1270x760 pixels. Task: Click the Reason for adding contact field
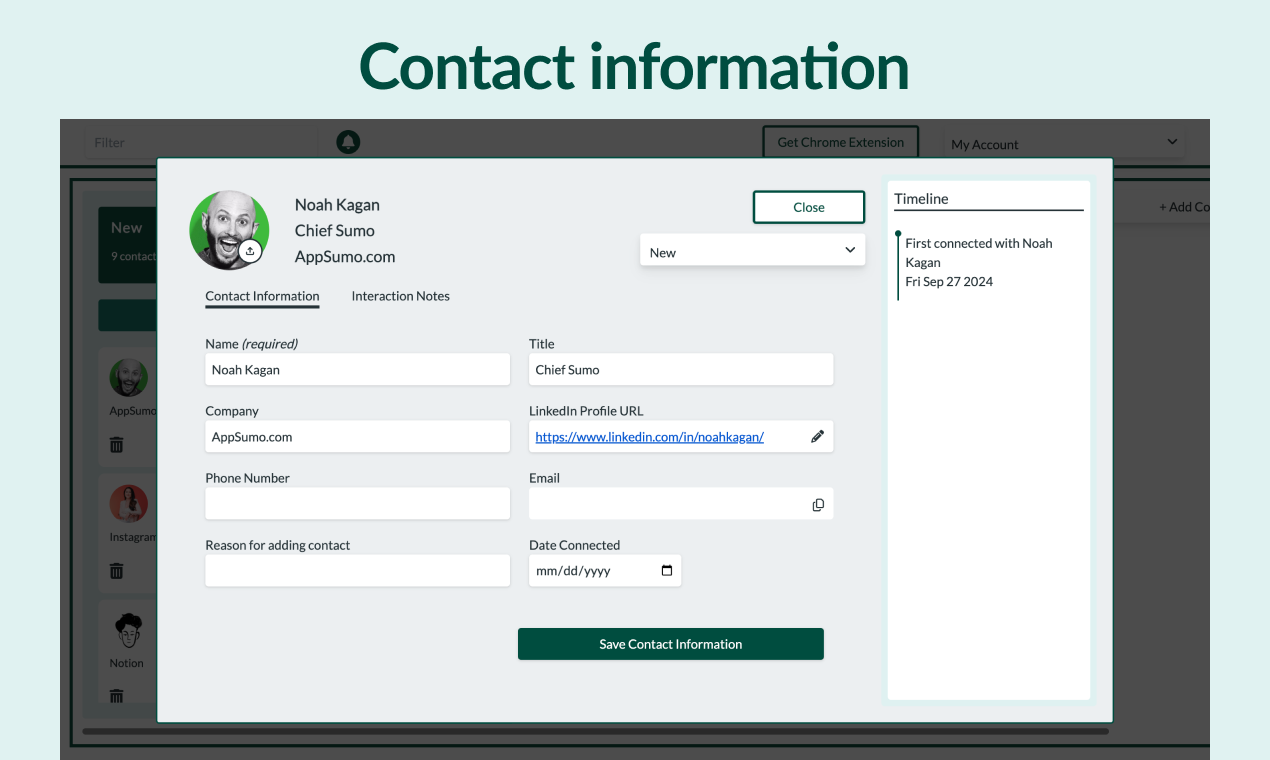tap(358, 570)
